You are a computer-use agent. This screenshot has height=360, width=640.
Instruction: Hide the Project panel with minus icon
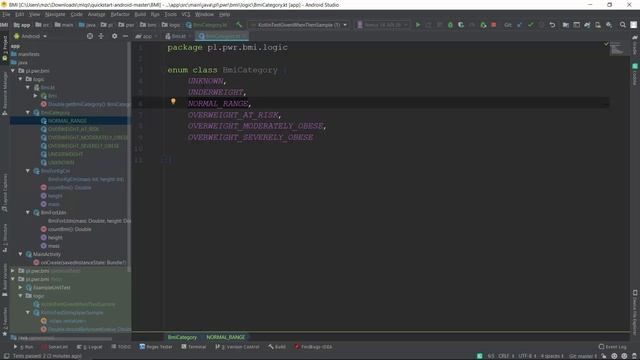[125, 36]
